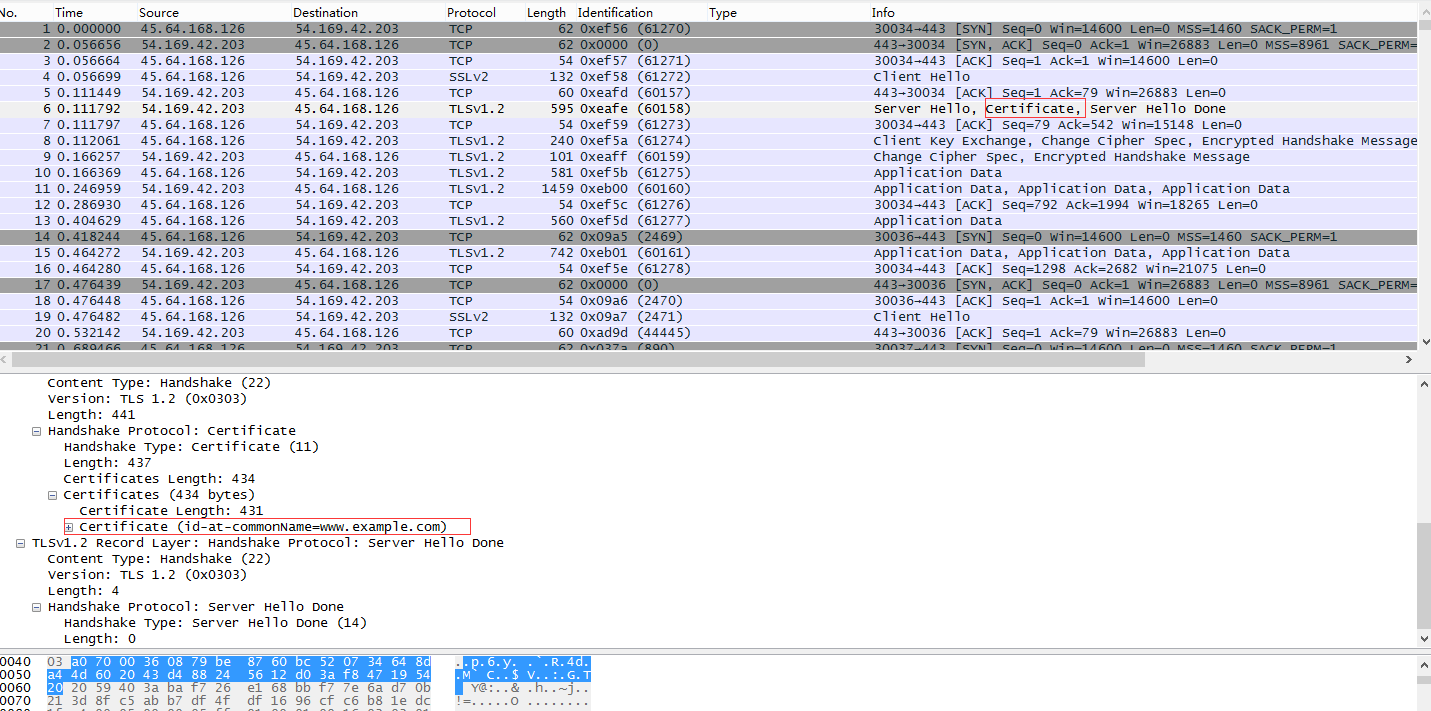Viewport: 1431px width, 711px height.
Task: Select packet 14 SYN from port 30036
Action: (x=708, y=237)
